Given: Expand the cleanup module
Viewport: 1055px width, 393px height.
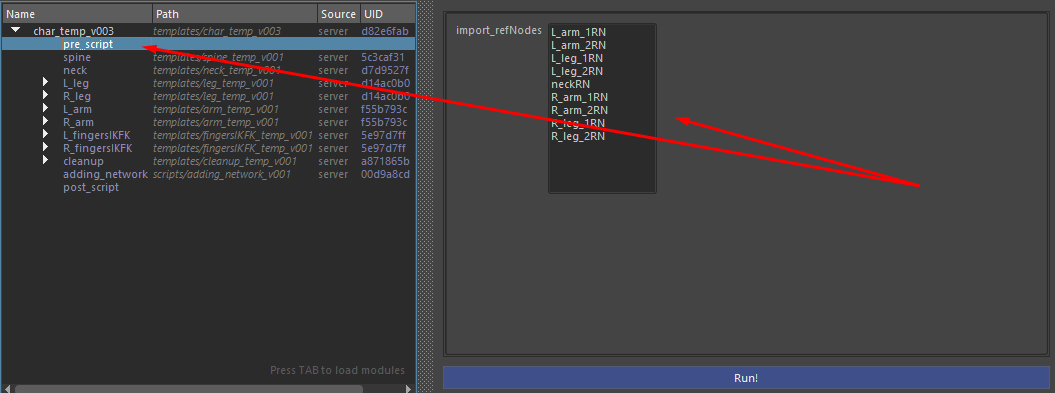Looking at the screenshot, I should point(46,161).
